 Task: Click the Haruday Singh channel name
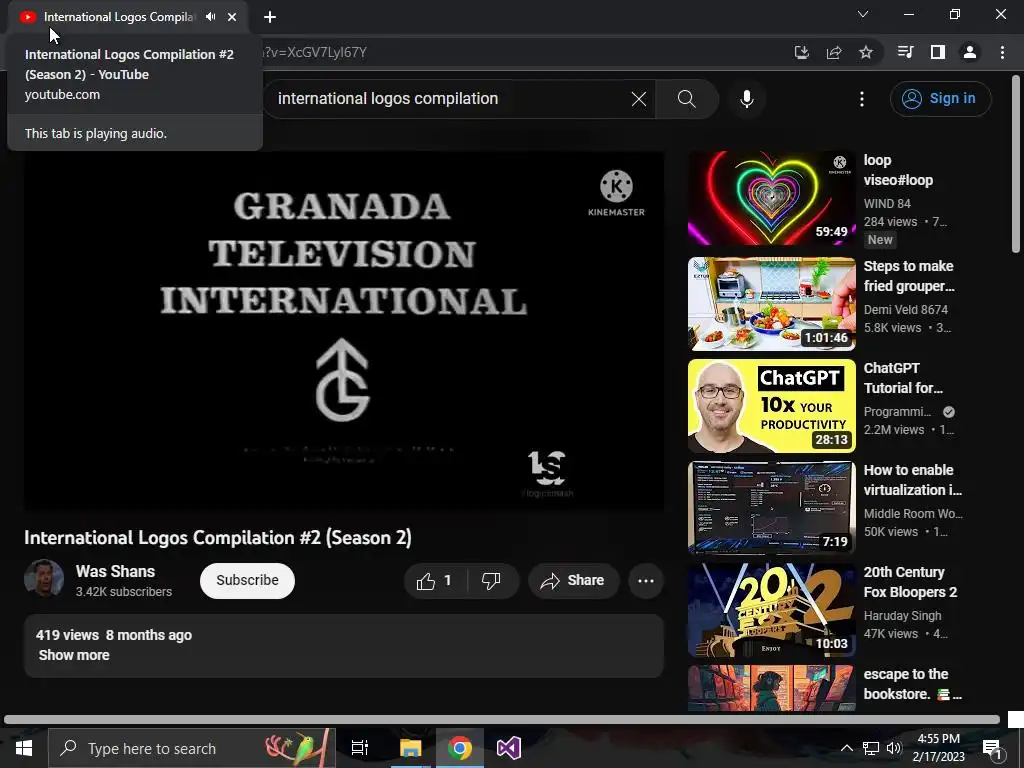tap(903, 616)
